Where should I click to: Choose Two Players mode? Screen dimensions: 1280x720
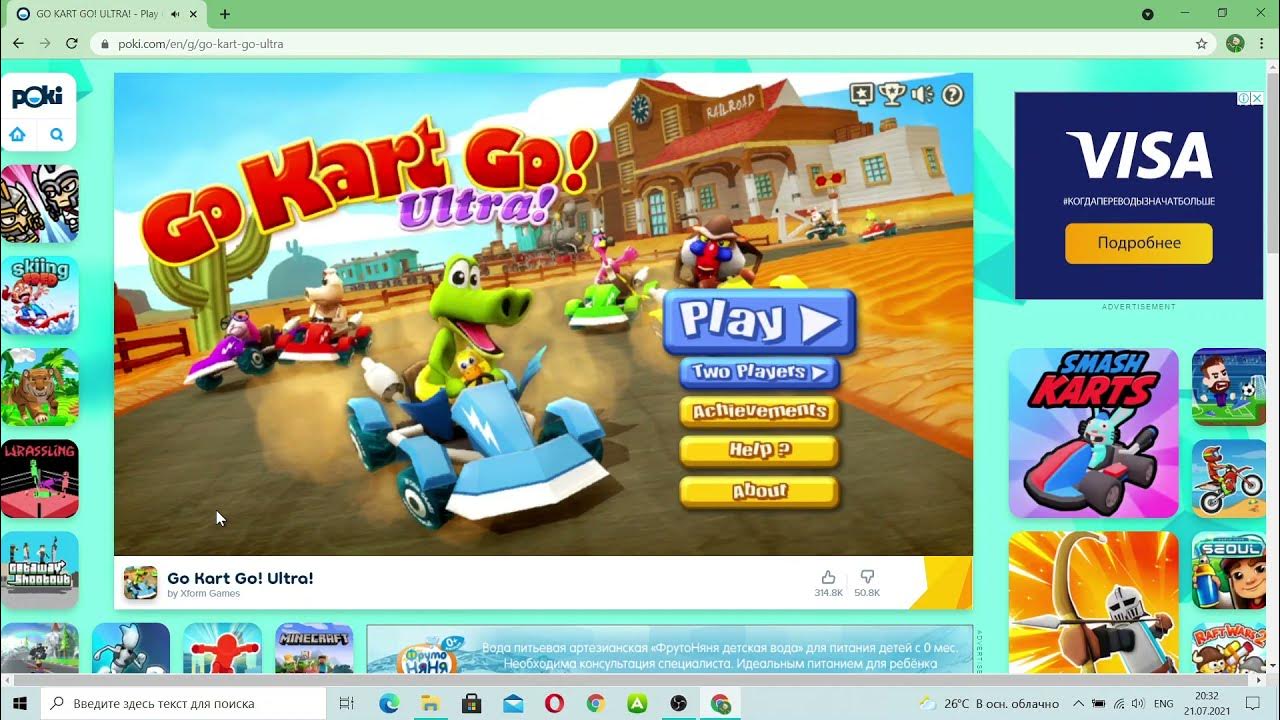click(x=760, y=373)
